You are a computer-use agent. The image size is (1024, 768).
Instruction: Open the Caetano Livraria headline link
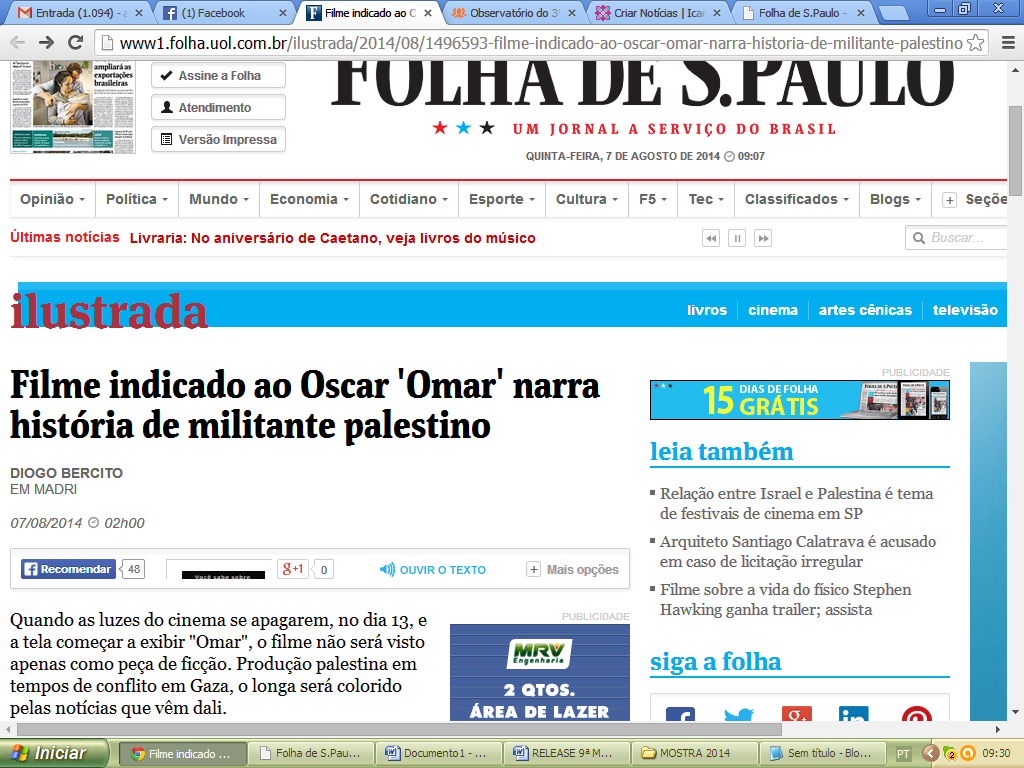coord(332,238)
